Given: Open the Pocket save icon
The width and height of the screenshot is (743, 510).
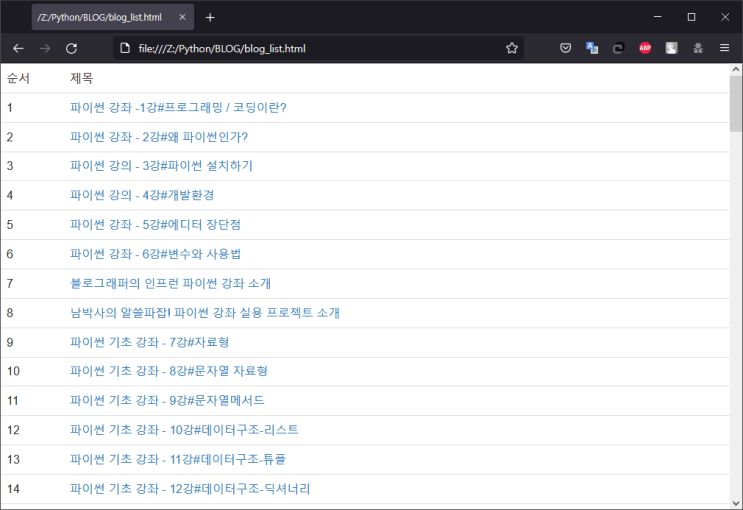Looking at the screenshot, I should pos(565,48).
